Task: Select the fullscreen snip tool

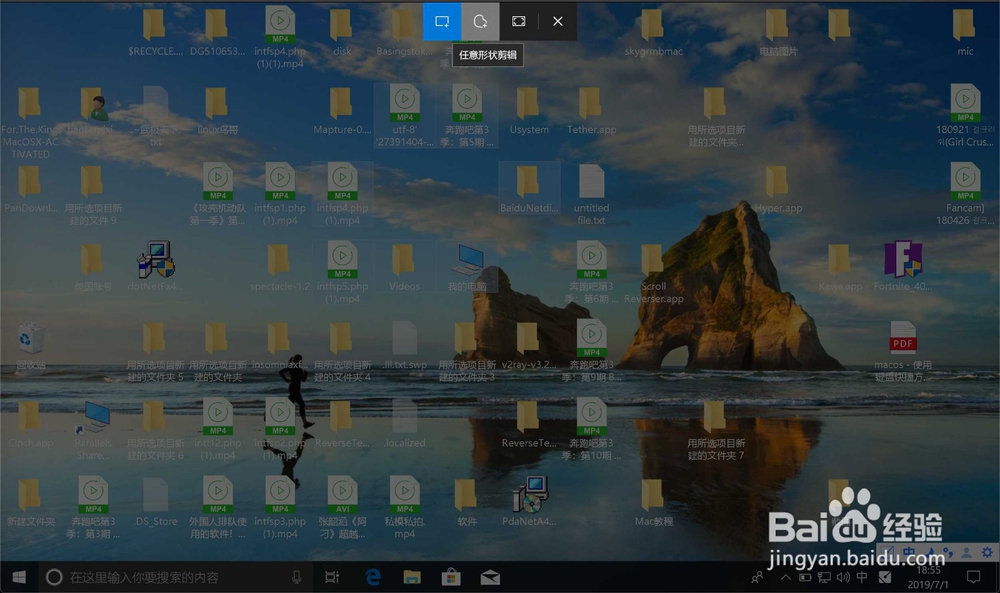Action: [x=518, y=21]
